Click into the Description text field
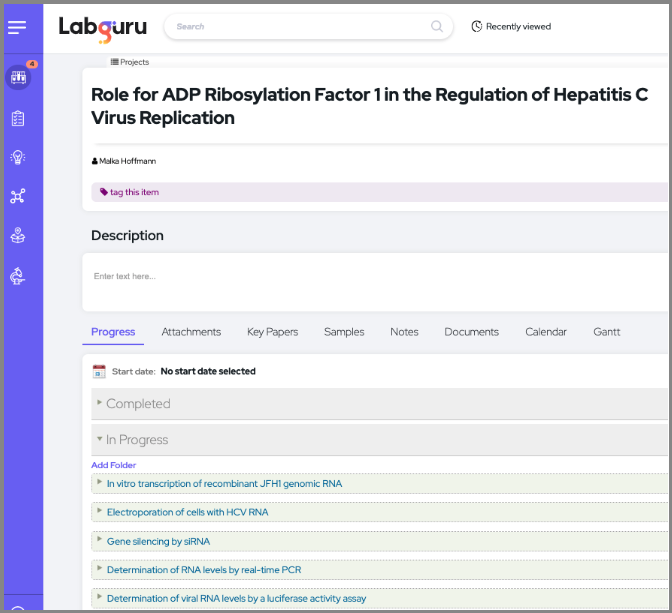672x613 pixels. click(375, 277)
